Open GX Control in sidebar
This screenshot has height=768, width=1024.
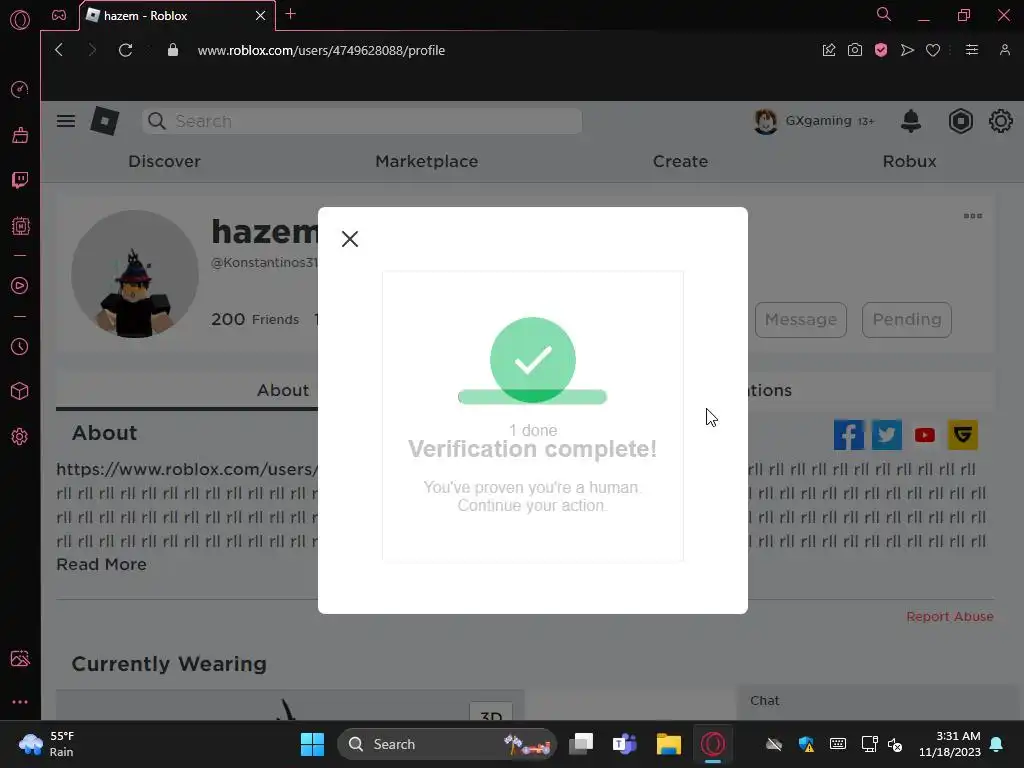pyautogui.click(x=20, y=89)
